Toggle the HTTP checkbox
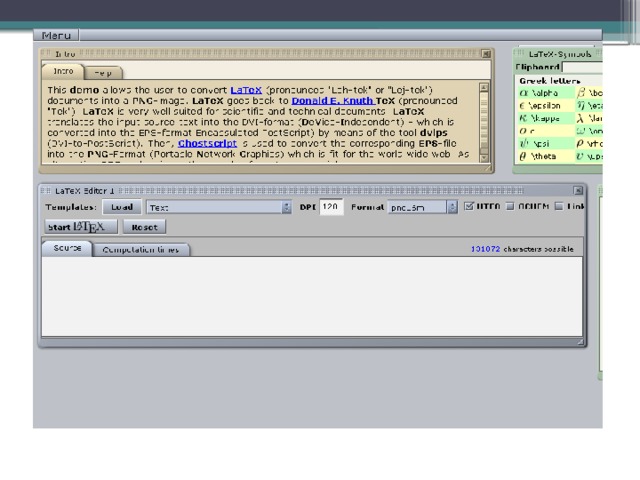Image resolution: width=640 pixels, height=480 pixels. [468, 207]
